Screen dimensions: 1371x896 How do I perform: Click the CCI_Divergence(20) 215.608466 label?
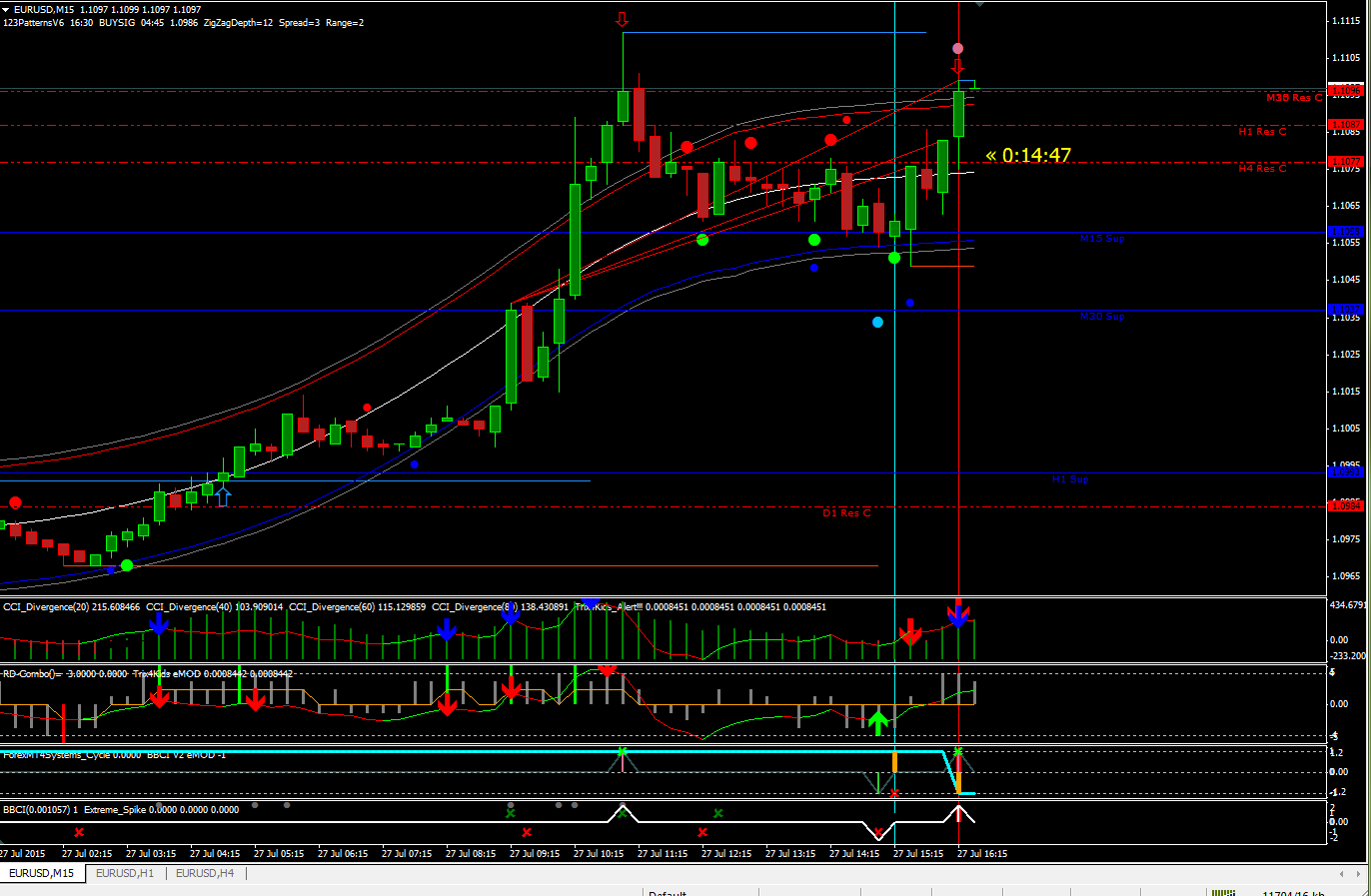[71, 607]
